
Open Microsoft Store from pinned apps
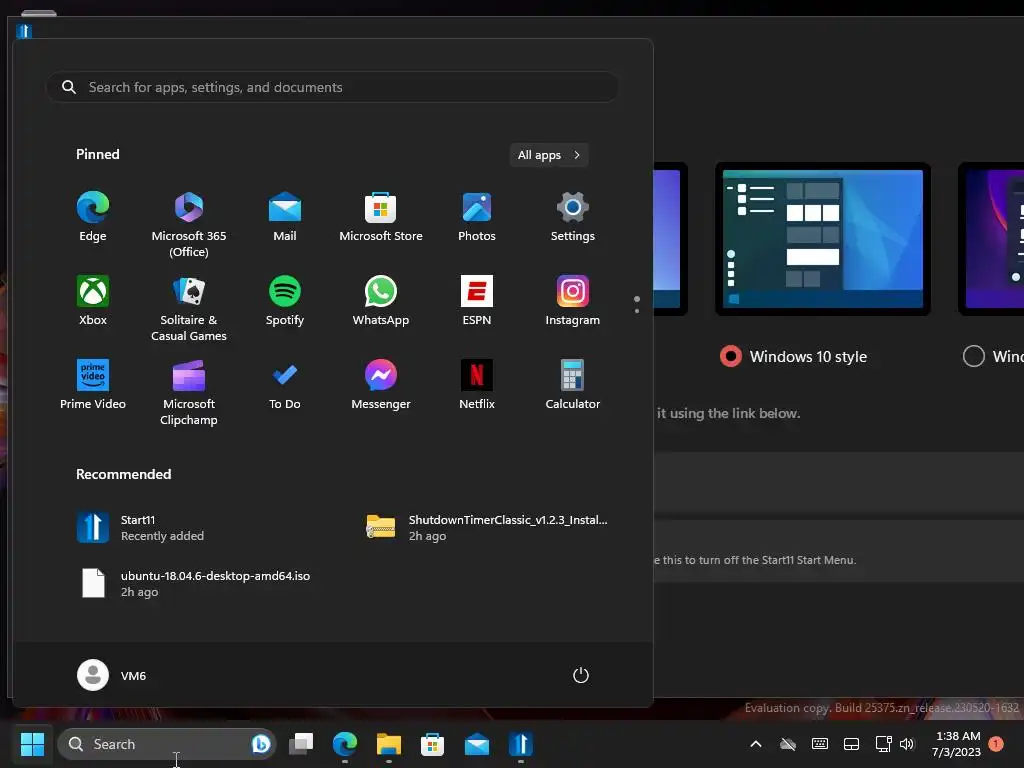pyautogui.click(x=381, y=217)
